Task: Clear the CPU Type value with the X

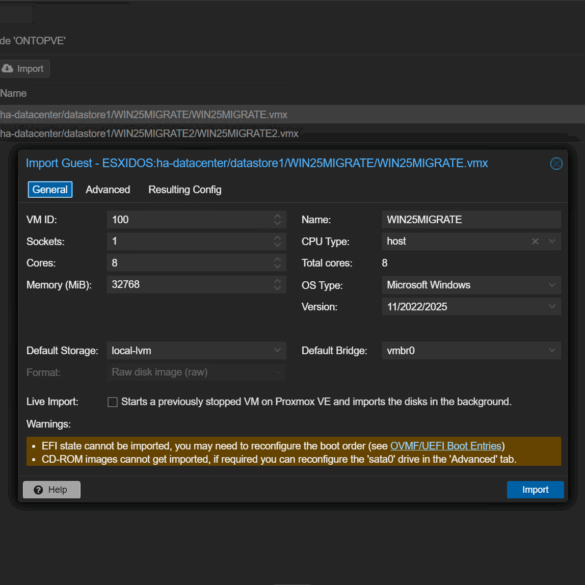Action: tap(535, 241)
